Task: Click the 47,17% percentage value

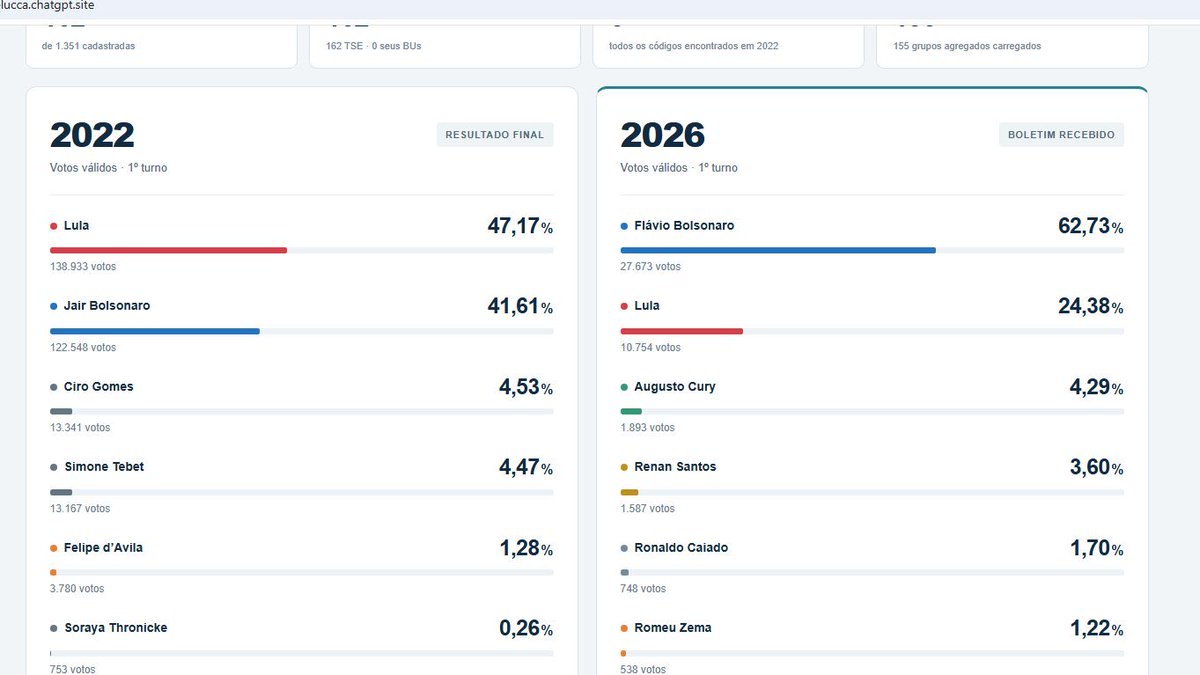Action: click(x=520, y=226)
